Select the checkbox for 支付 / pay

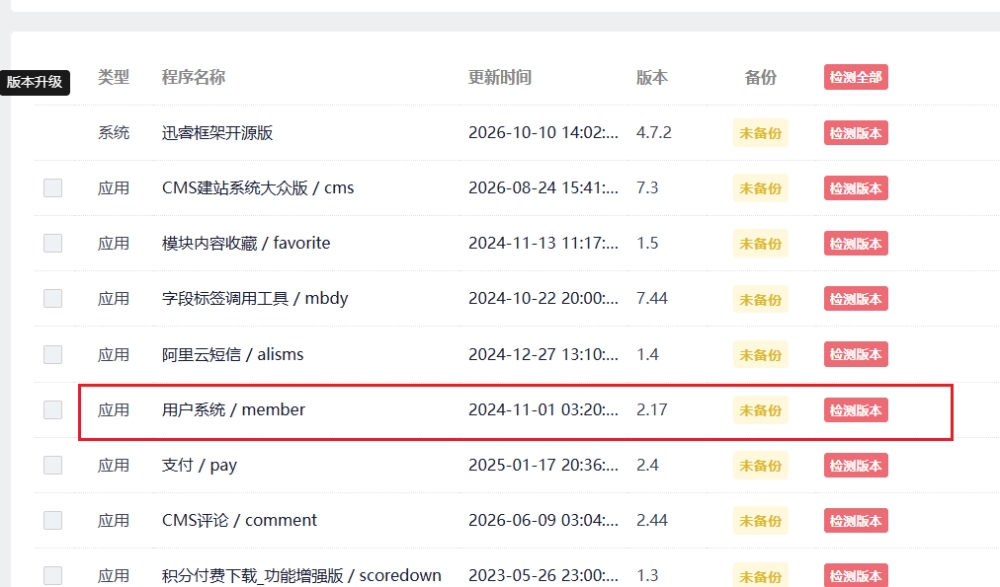(x=53, y=465)
